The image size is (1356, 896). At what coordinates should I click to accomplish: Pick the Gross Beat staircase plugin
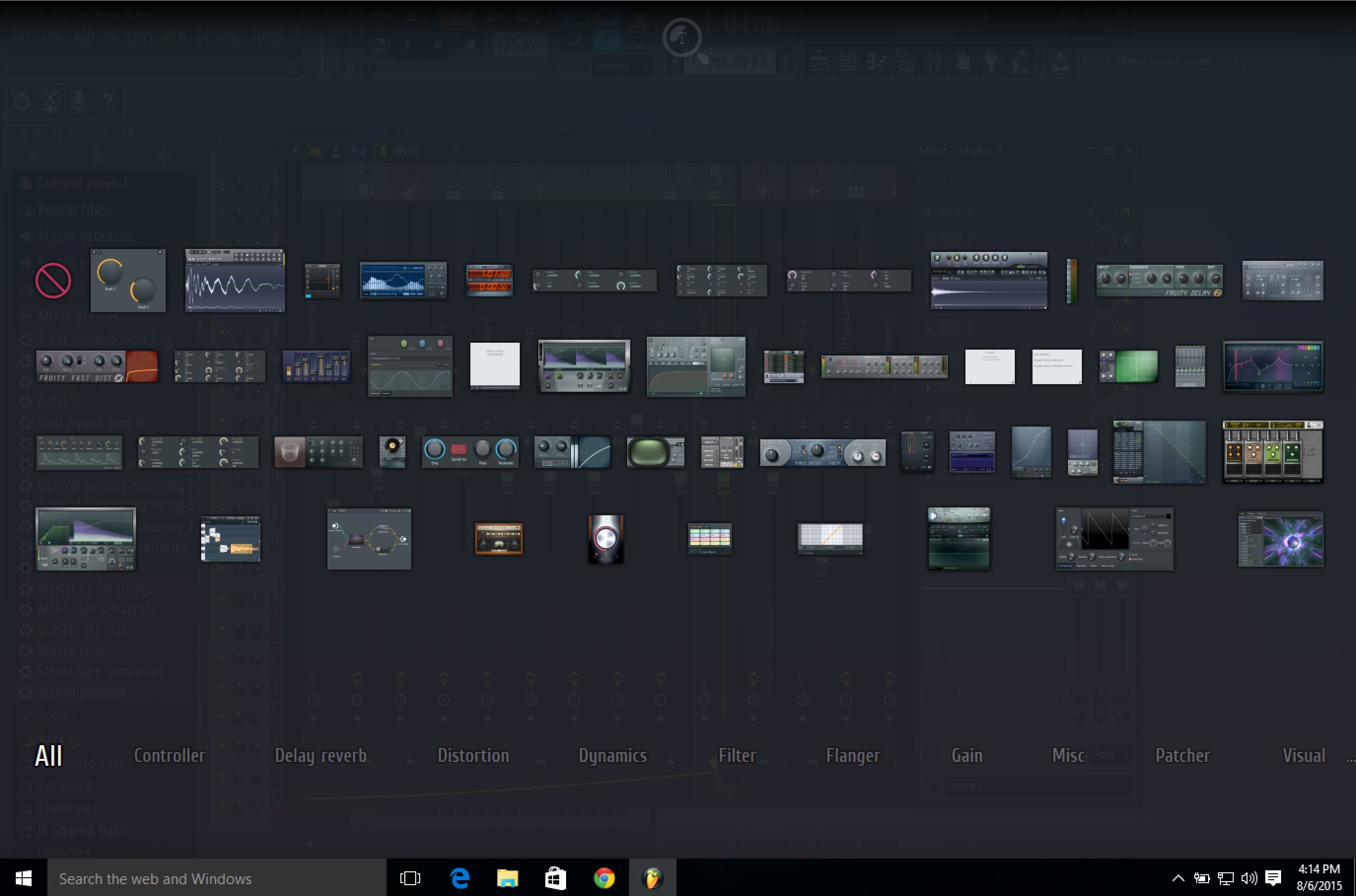pyautogui.click(x=1160, y=453)
